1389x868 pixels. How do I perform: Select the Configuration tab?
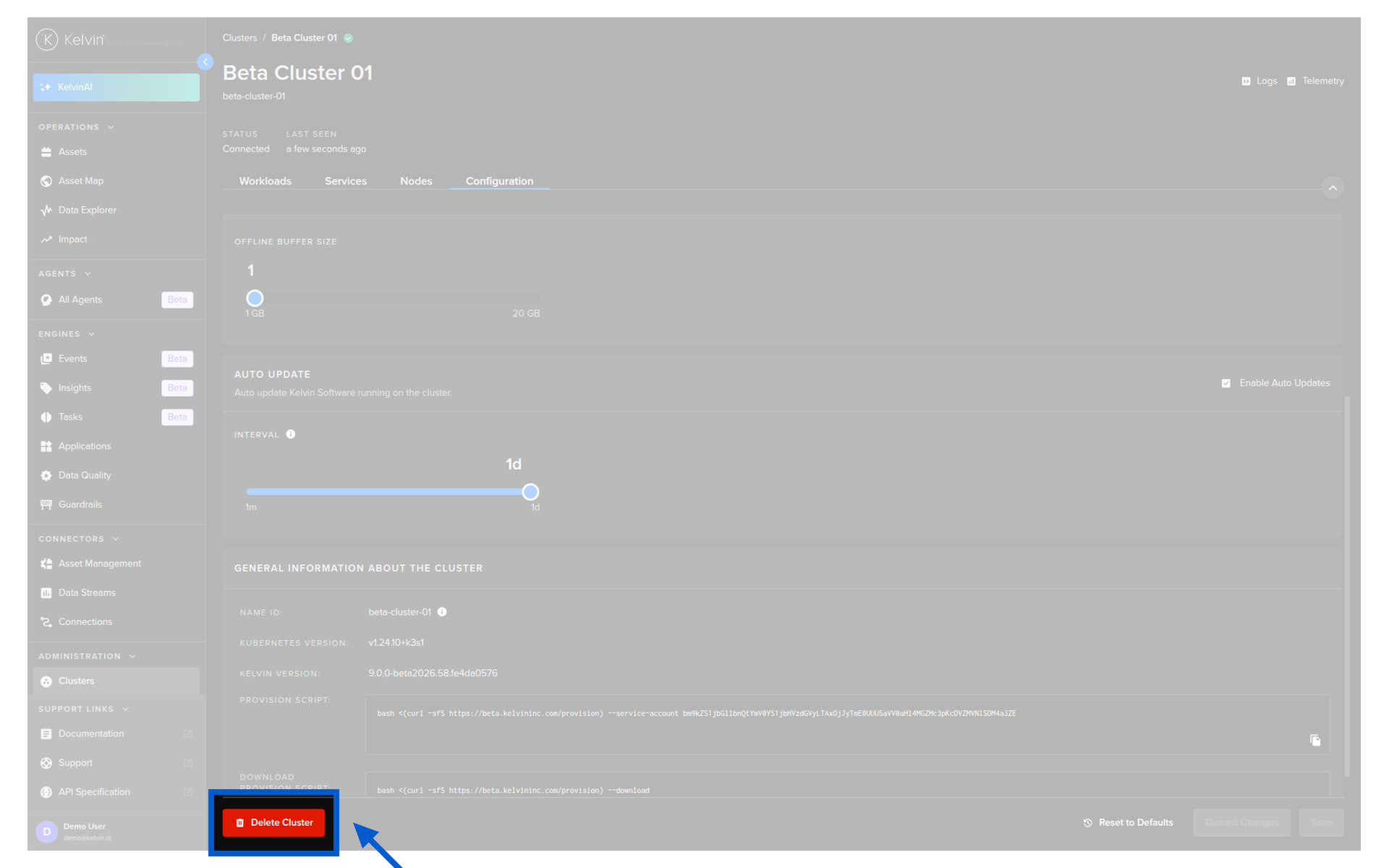(499, 181)
